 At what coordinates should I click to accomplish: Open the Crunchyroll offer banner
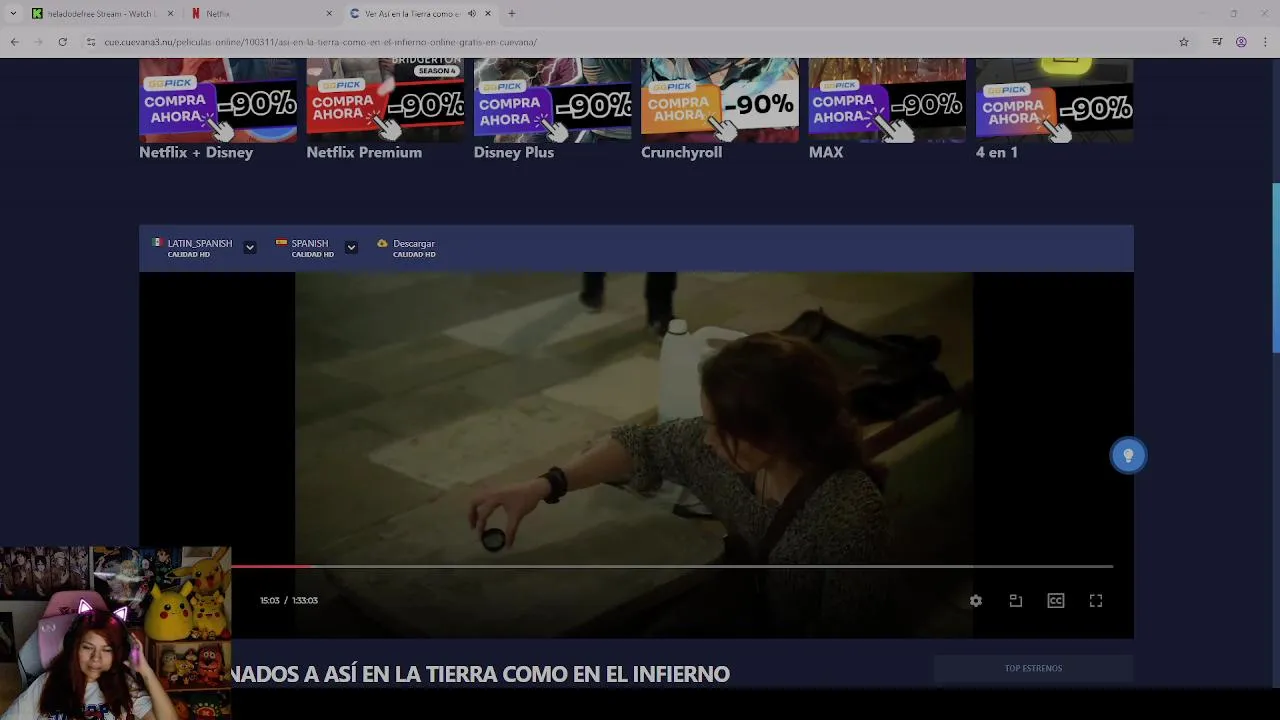point(720,100)
